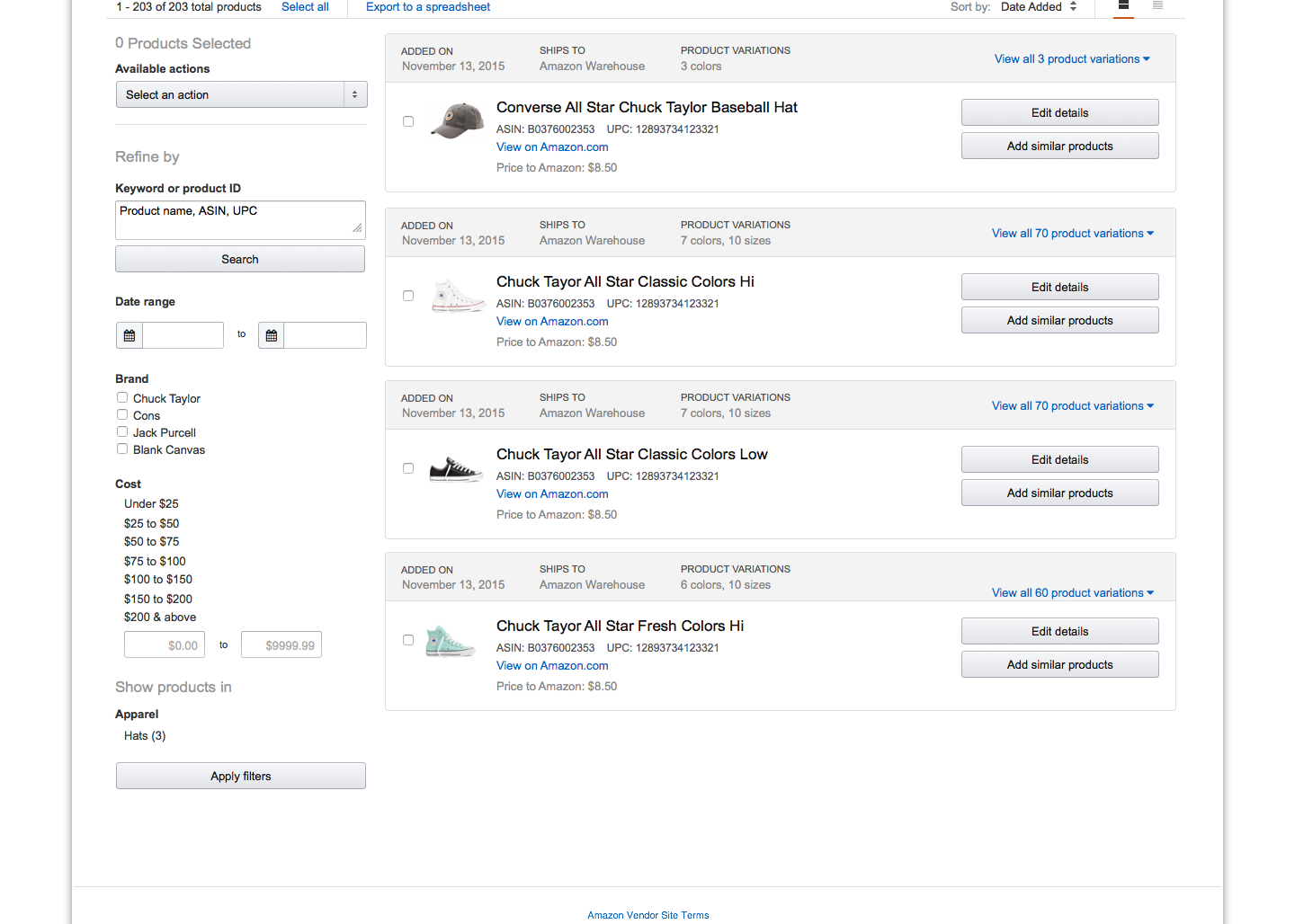This screenshot has height=924, width=1295.
Task: Open the start date calendar icon
Action: (129, 335)
